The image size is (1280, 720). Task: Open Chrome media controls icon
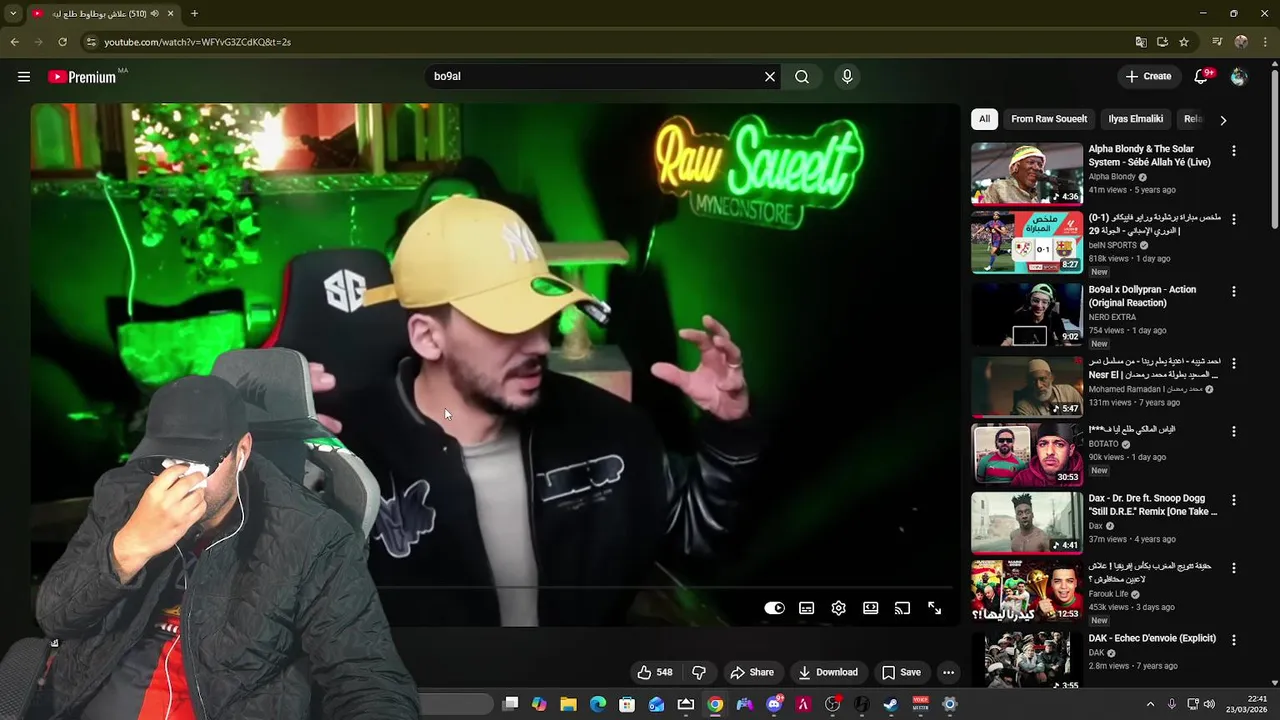point(1217,42)
